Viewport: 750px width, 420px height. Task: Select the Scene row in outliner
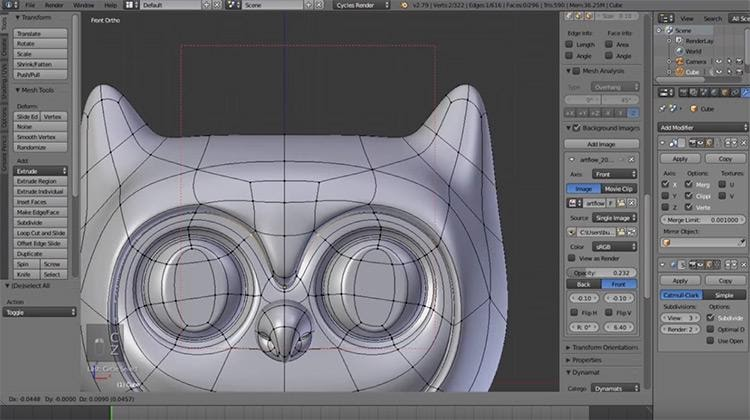pyautogui.click(x=683, y=30)
